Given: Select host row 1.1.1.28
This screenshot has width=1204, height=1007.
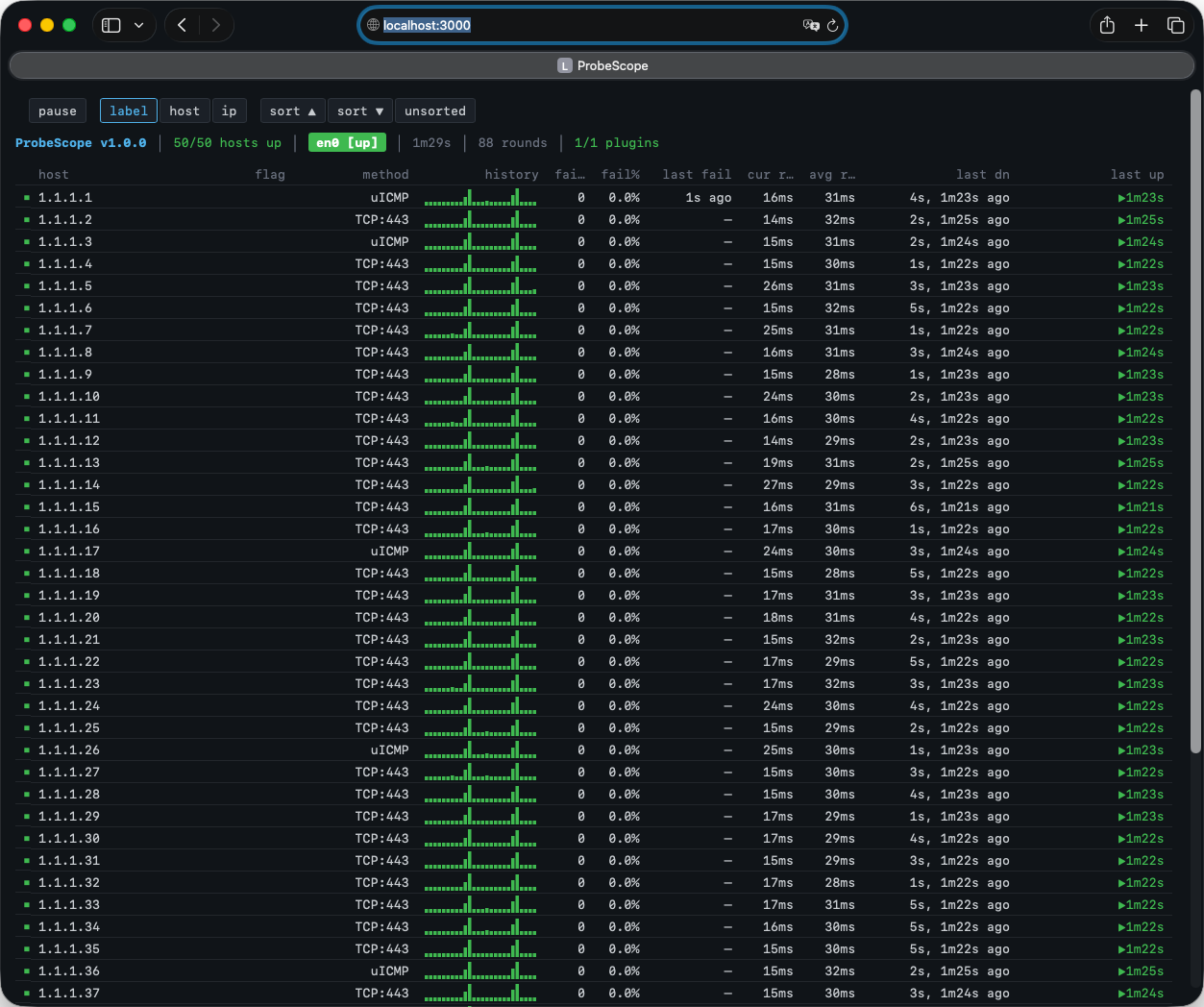Looking at the screenshot, I should click(594, 794).
